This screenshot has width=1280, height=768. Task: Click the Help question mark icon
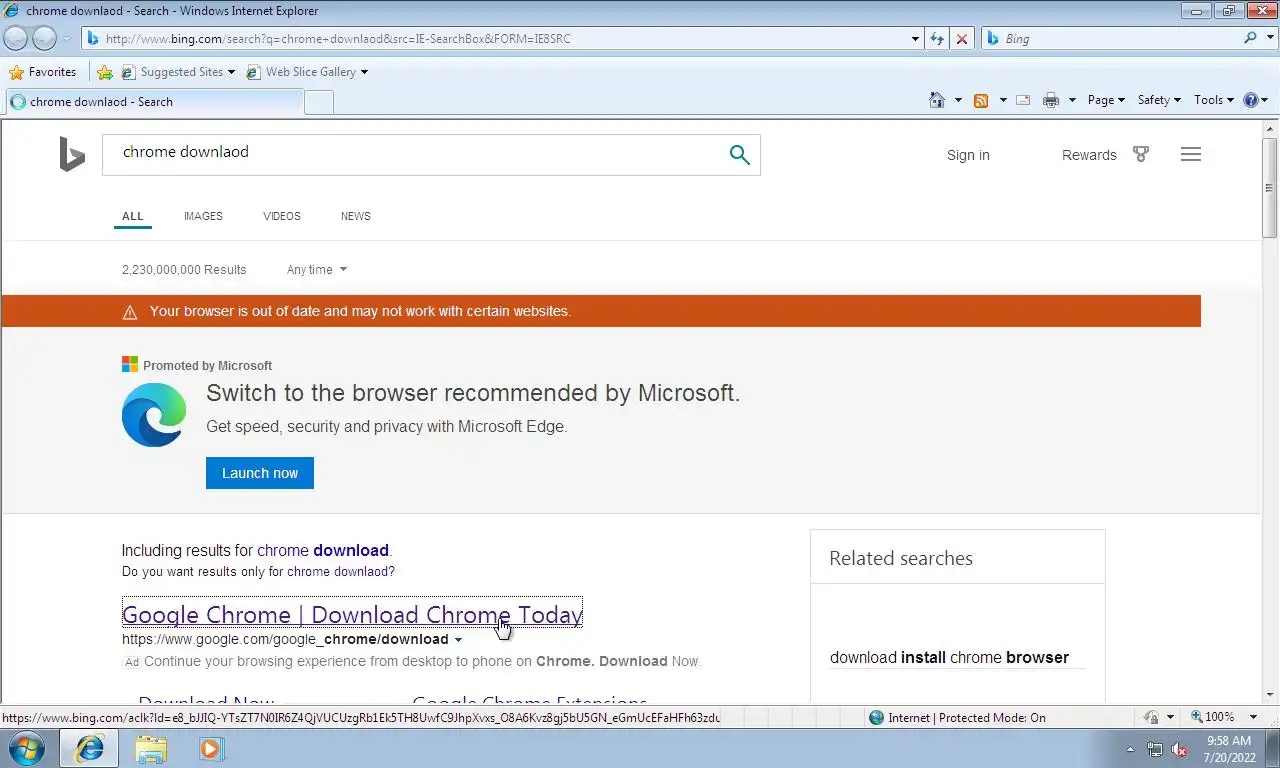[x=1250, y=100]
